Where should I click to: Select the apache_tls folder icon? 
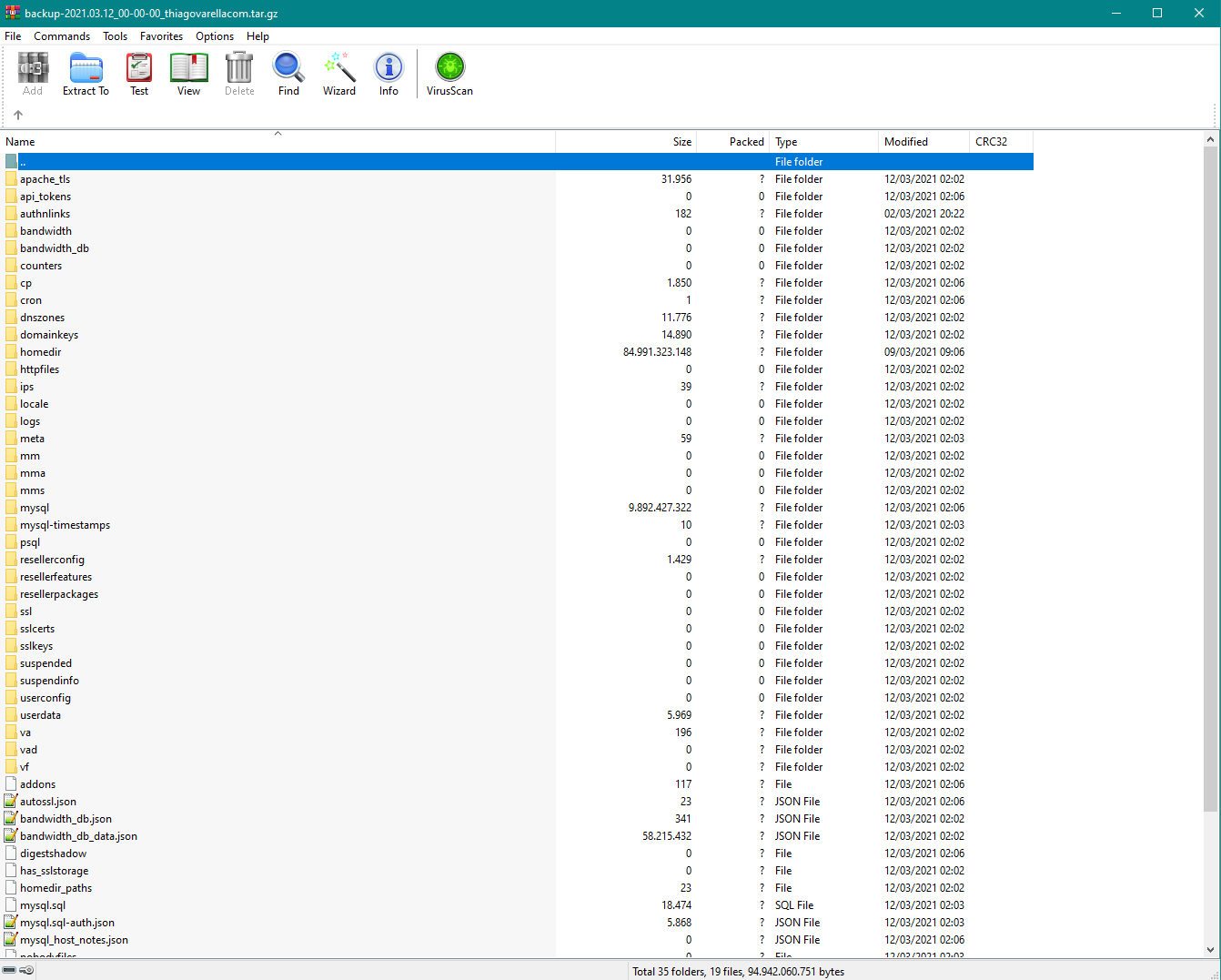(11, 179)
